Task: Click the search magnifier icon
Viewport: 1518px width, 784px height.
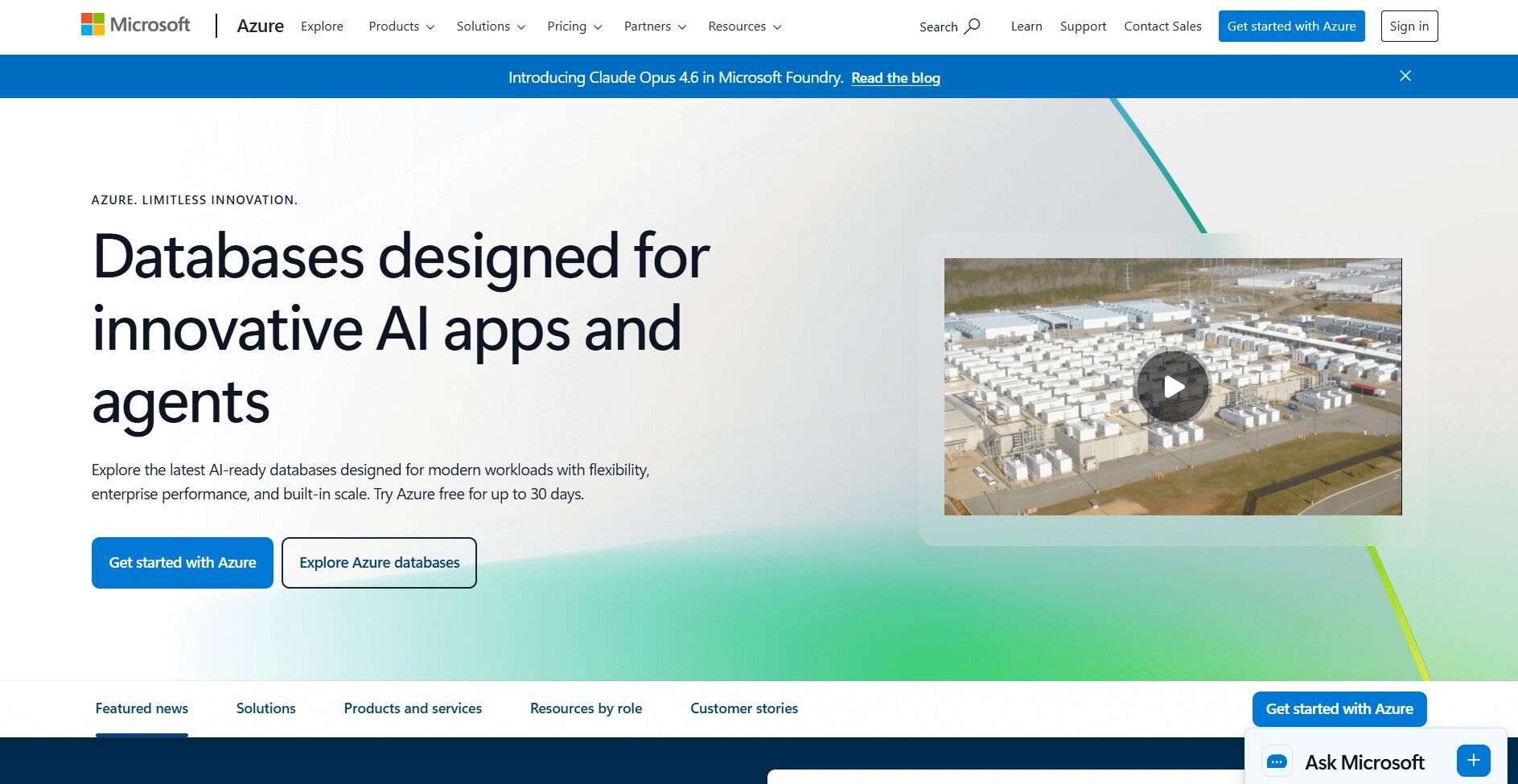Action: coord(973,26)
